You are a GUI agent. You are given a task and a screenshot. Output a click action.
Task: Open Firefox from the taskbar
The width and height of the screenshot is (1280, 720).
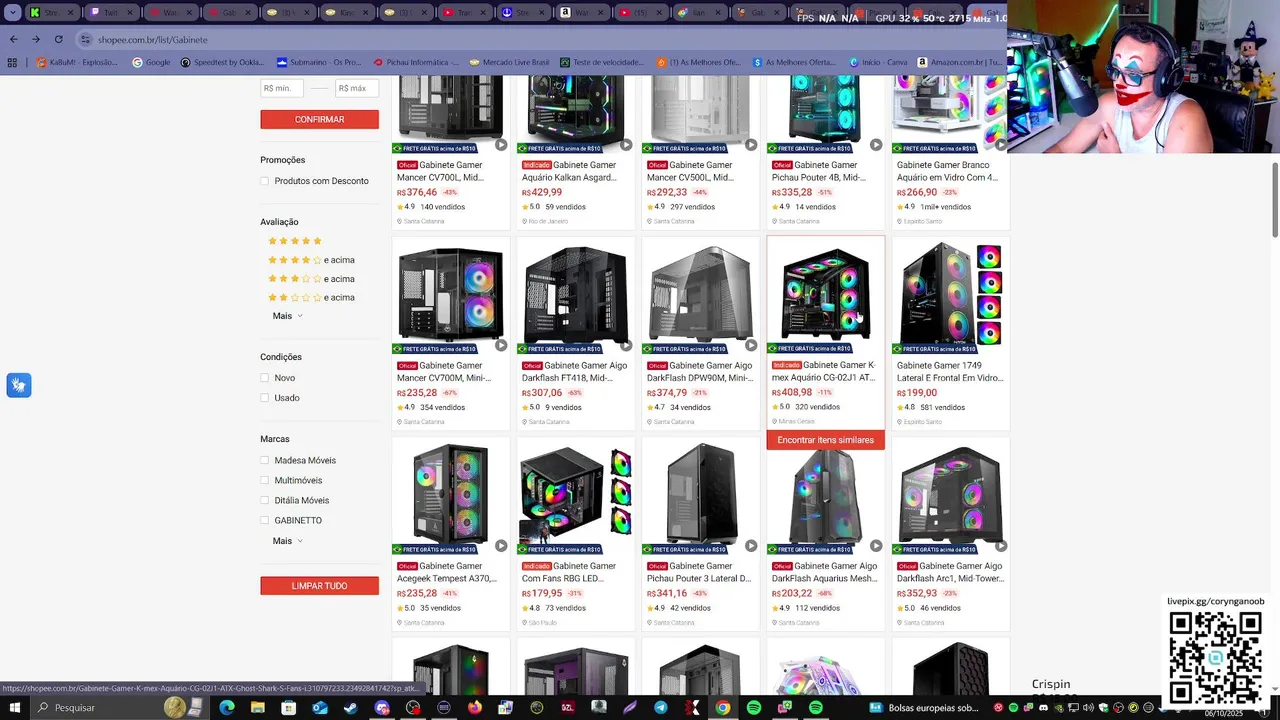474,707
